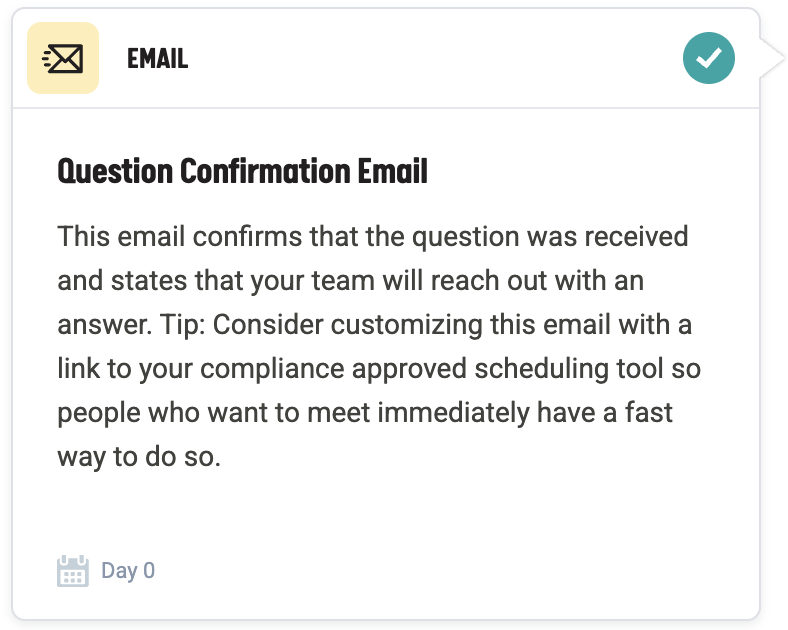Click the Day 0 schedule label
Image resolution: width=788 pixels, height=630 pixels.
click(x=128, y=571)
